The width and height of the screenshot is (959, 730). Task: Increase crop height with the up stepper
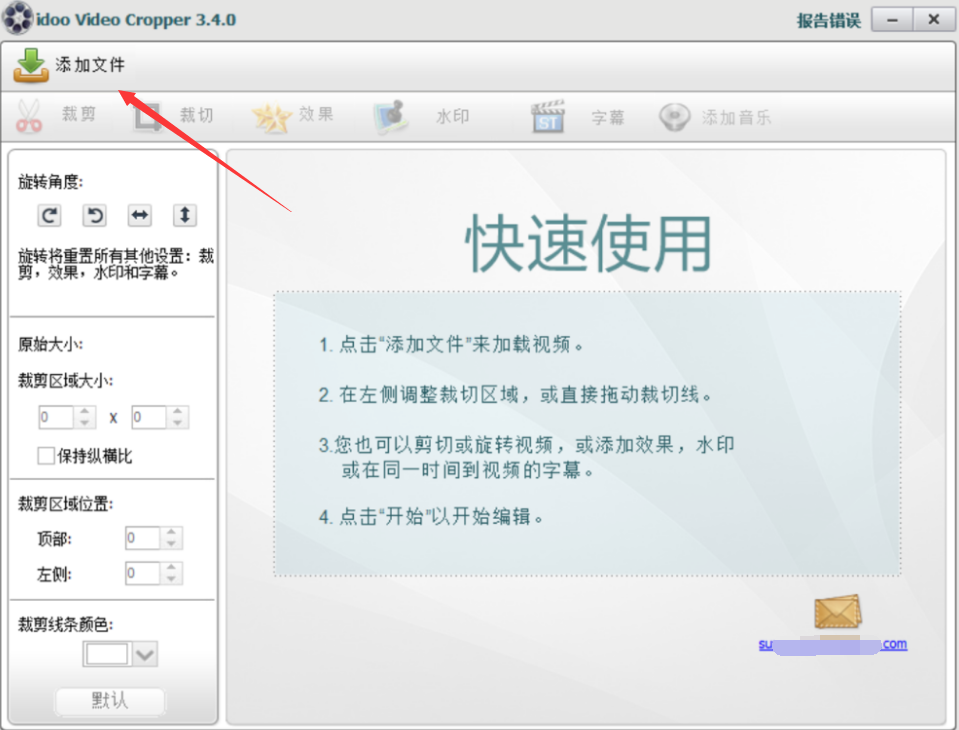click(x=177, y=411)
